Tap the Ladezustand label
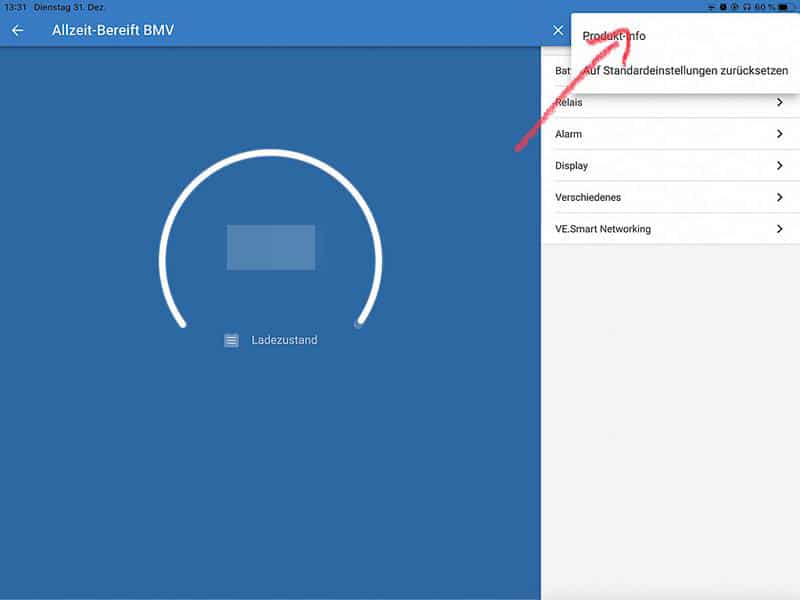The width and height of the screenshot is (800, 600). point(284,340)
